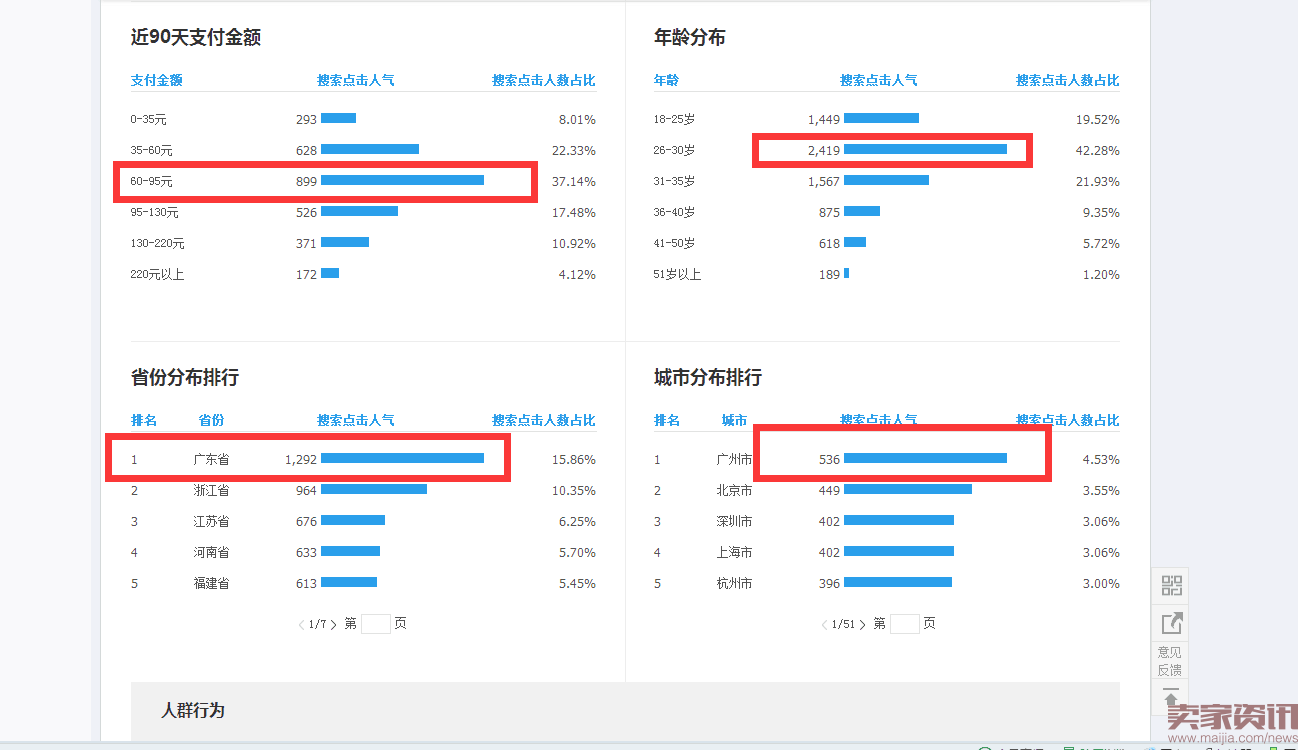The width and height of the screenshot is (1298, 750).
Task: Click 搜索点击人气 header in 省份分布排行 table
Action: [x=356, y=420]
